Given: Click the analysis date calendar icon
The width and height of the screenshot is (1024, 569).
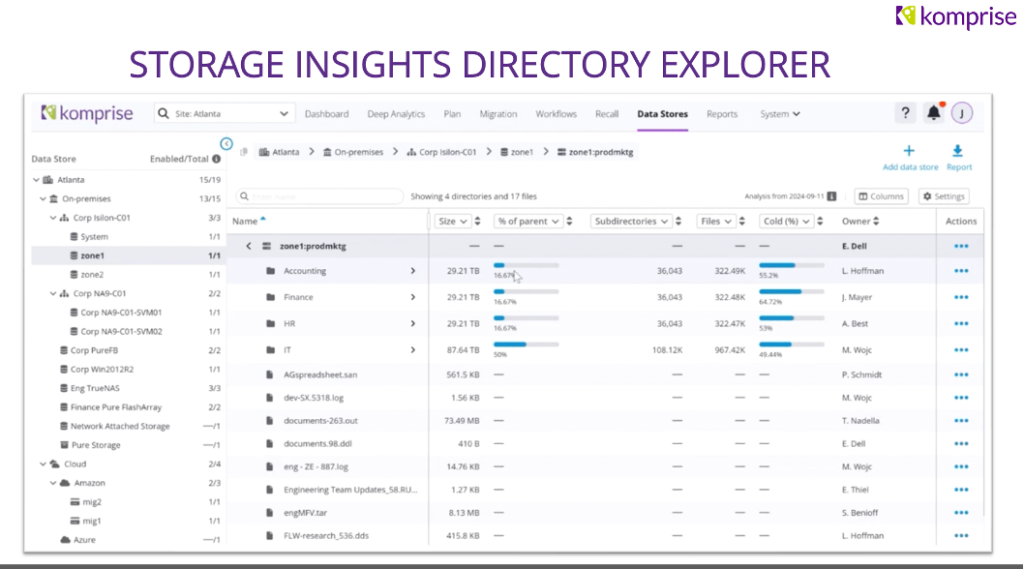Looking at the screenshot, I should 831,196.
